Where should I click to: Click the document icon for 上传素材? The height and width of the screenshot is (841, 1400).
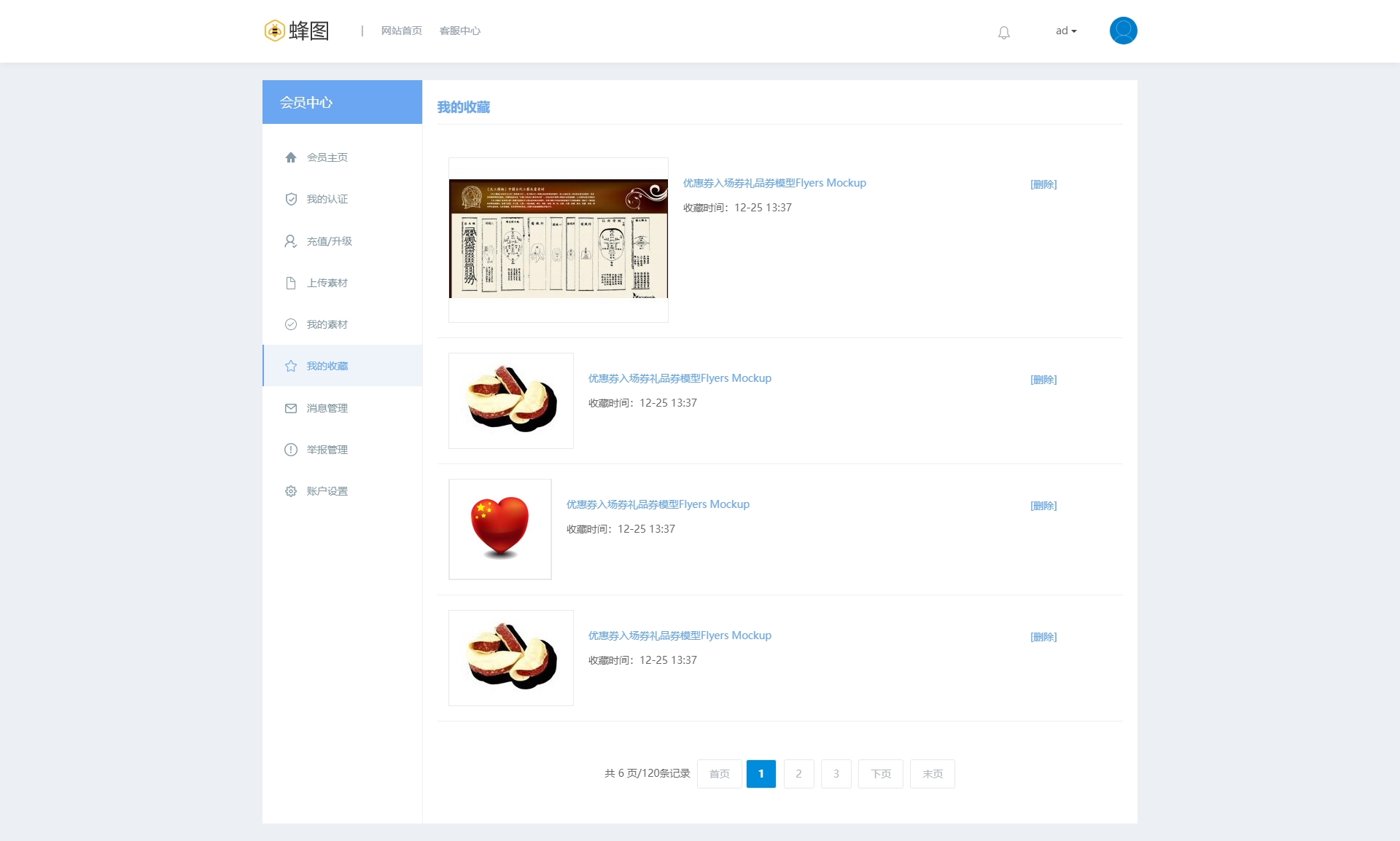291,283
